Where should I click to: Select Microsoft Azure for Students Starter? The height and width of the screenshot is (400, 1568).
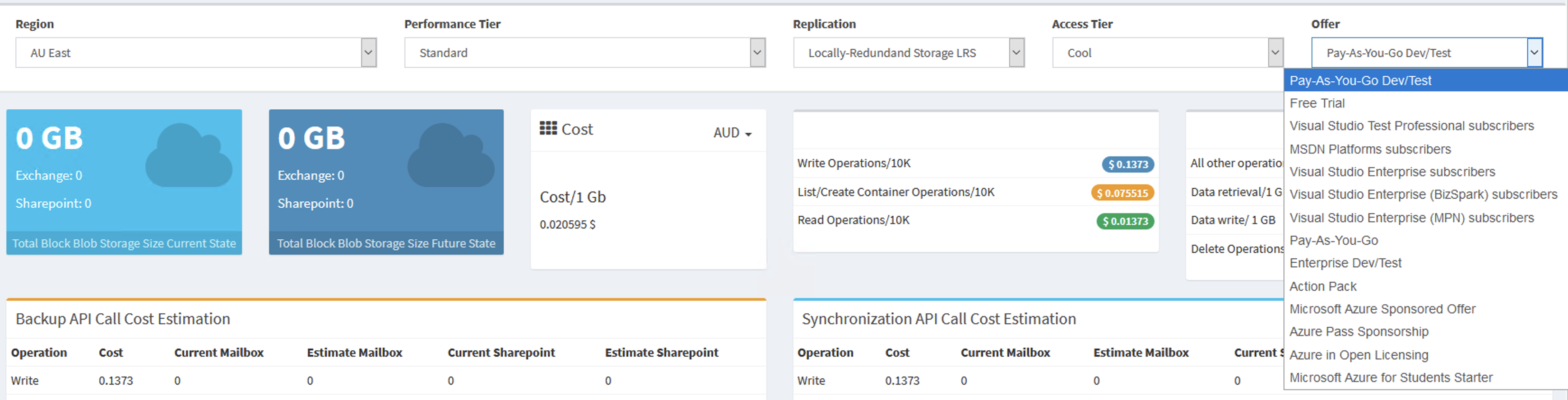pyautogui.click(x=1391, y=377)
